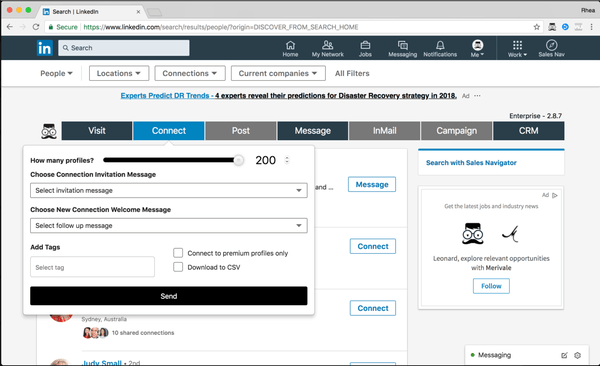The width and height of the screenshot is (600, 366).
Task: Reload the page with refresh icon
Action: (x=36, y=27)
